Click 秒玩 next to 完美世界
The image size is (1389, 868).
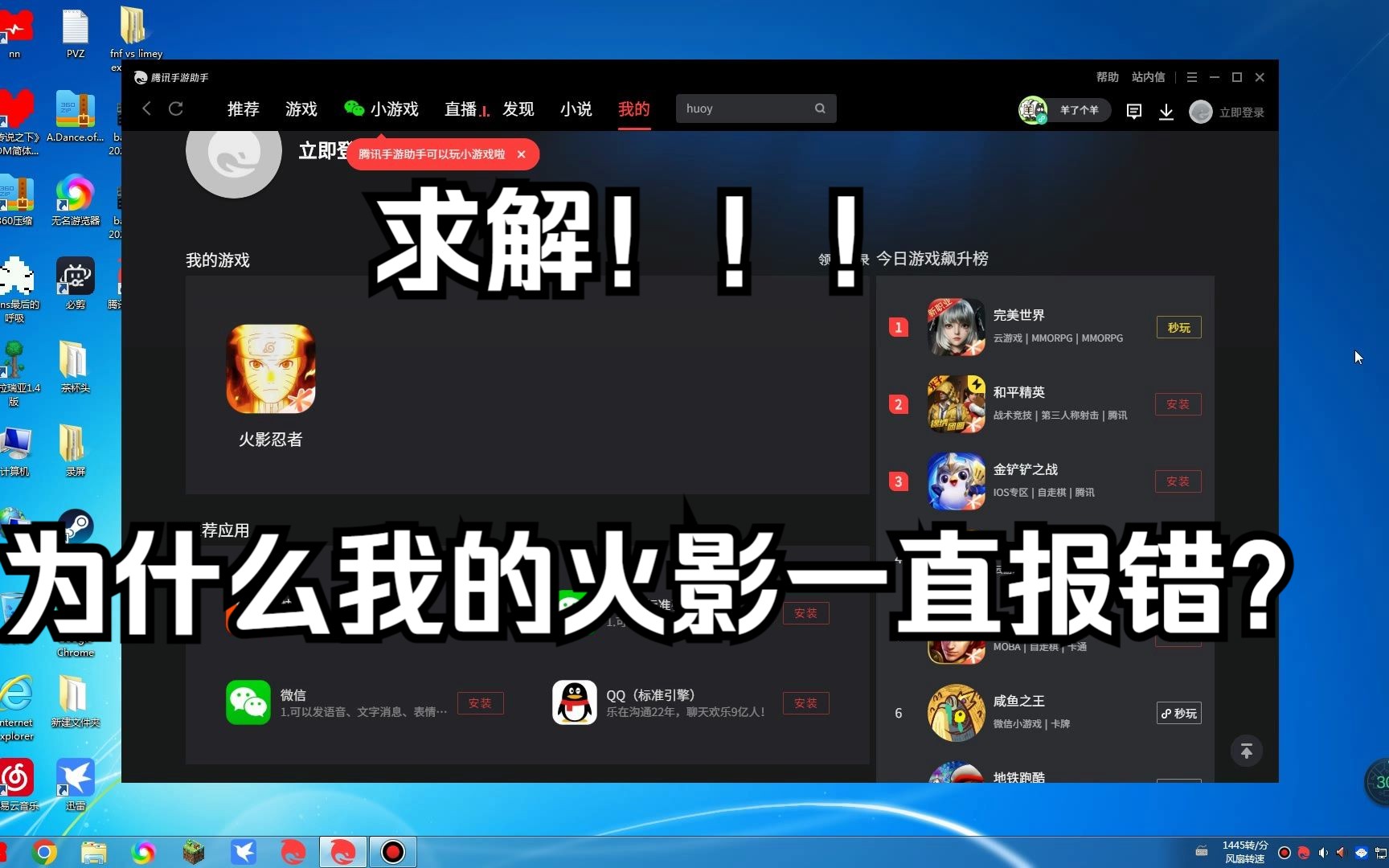tap(1178, 327)
